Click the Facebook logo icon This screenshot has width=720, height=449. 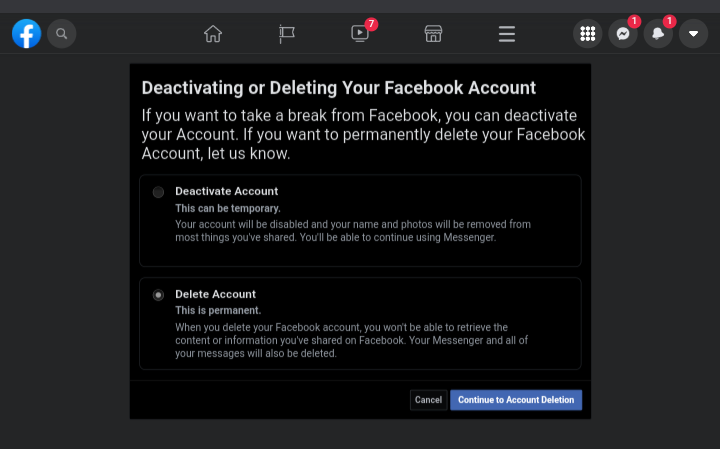pyautogui.click(x=27, y=34)
